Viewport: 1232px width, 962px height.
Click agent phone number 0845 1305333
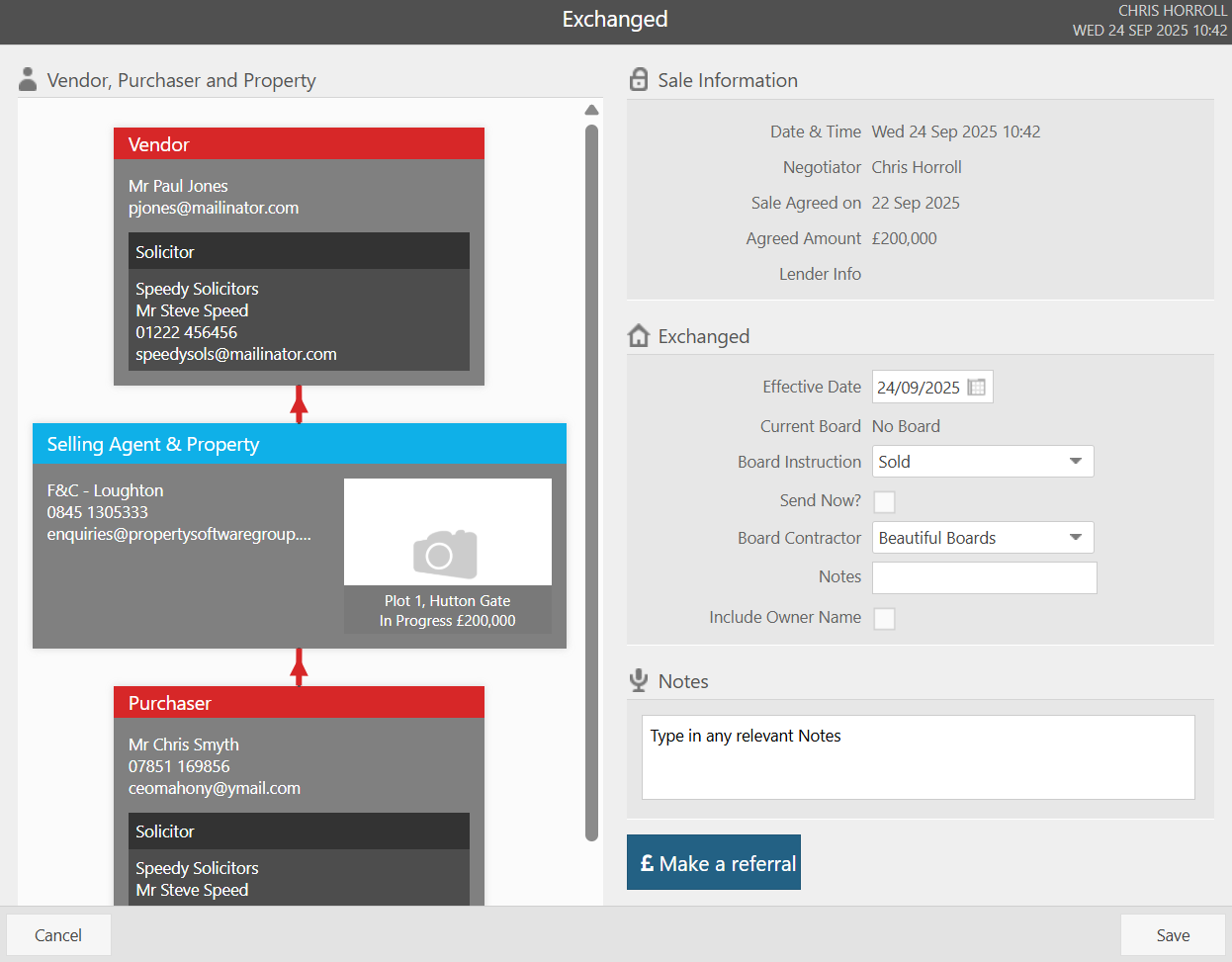click(97, 512)
